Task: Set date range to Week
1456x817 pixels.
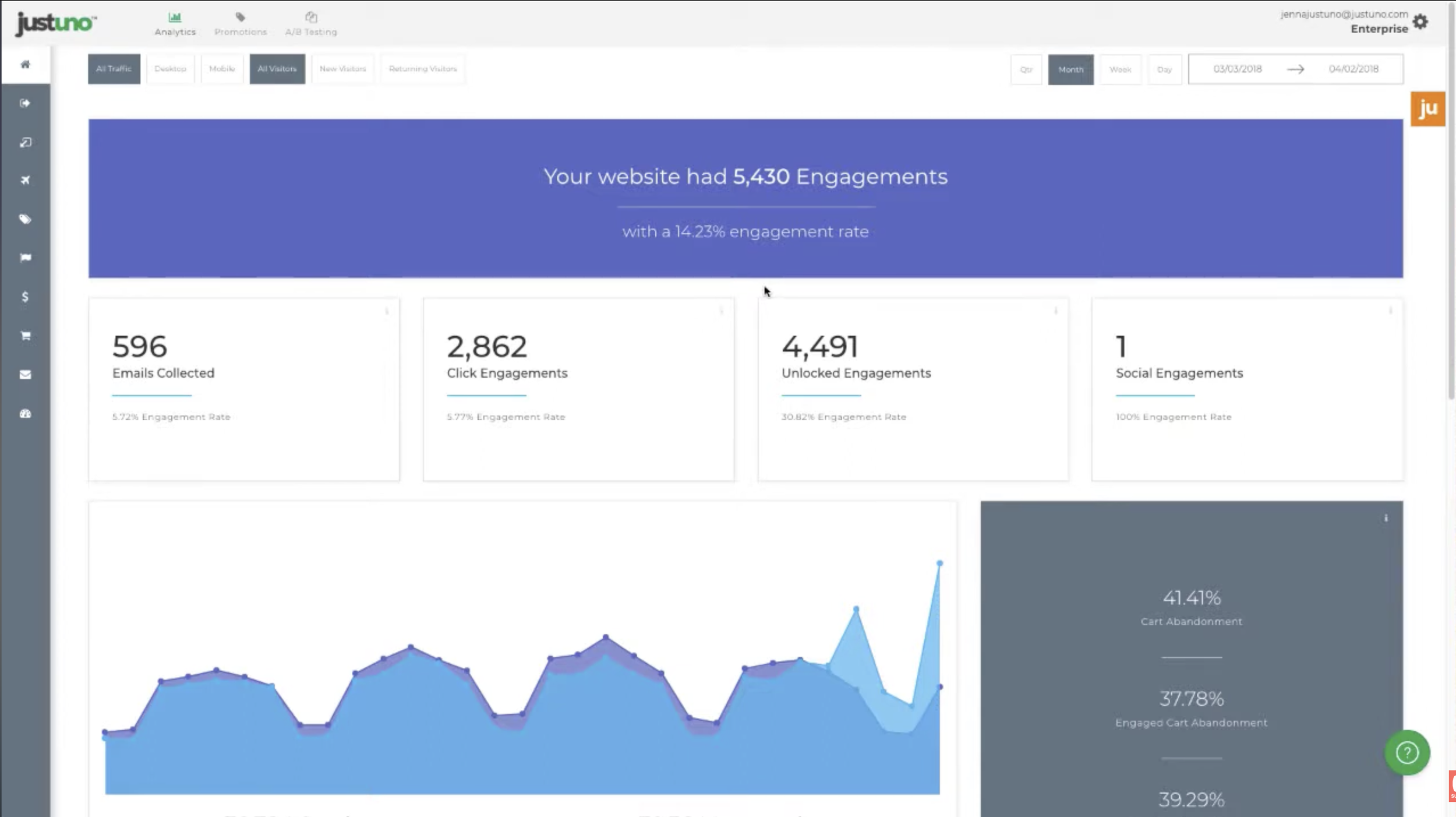Action: tap(1121, 69)
